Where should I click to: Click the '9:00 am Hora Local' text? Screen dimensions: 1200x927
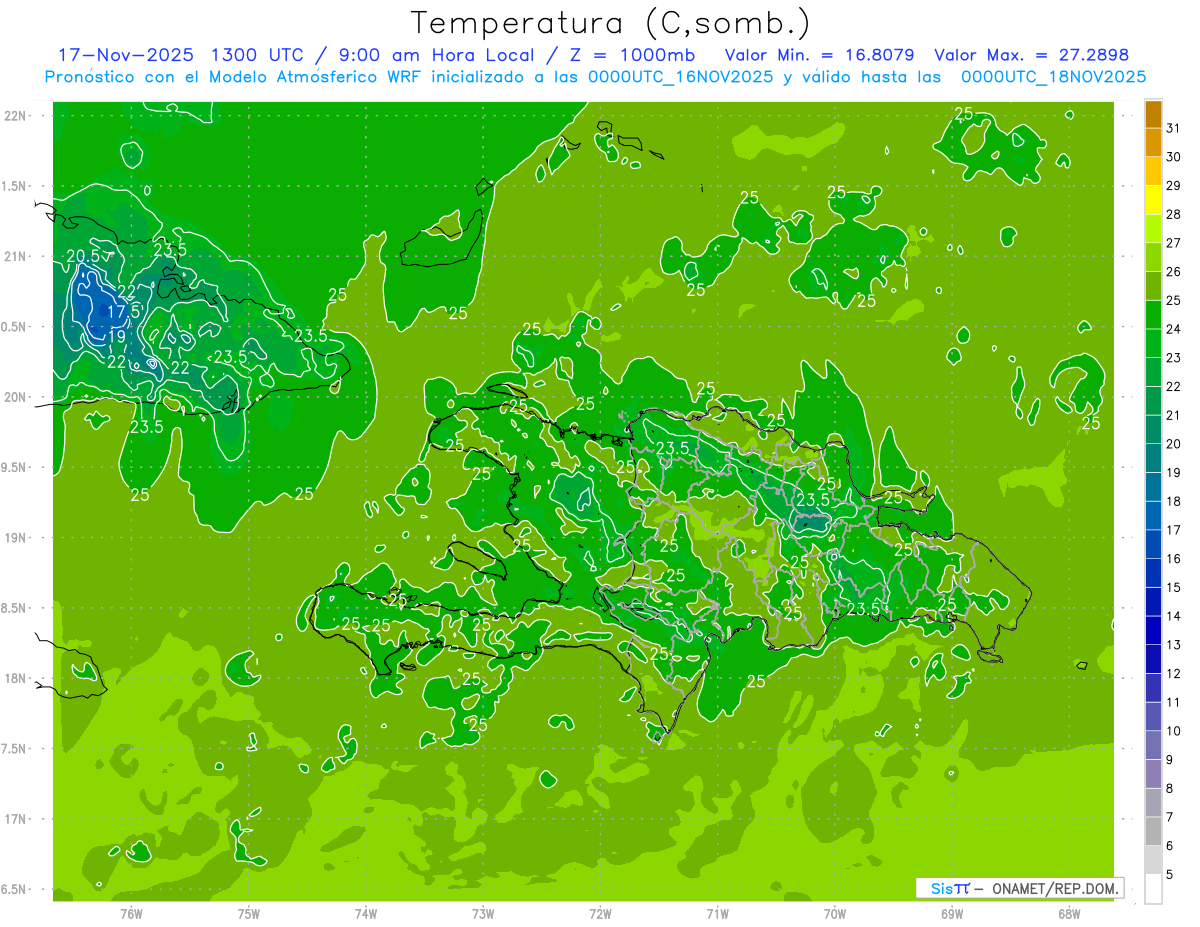(438, 56)
